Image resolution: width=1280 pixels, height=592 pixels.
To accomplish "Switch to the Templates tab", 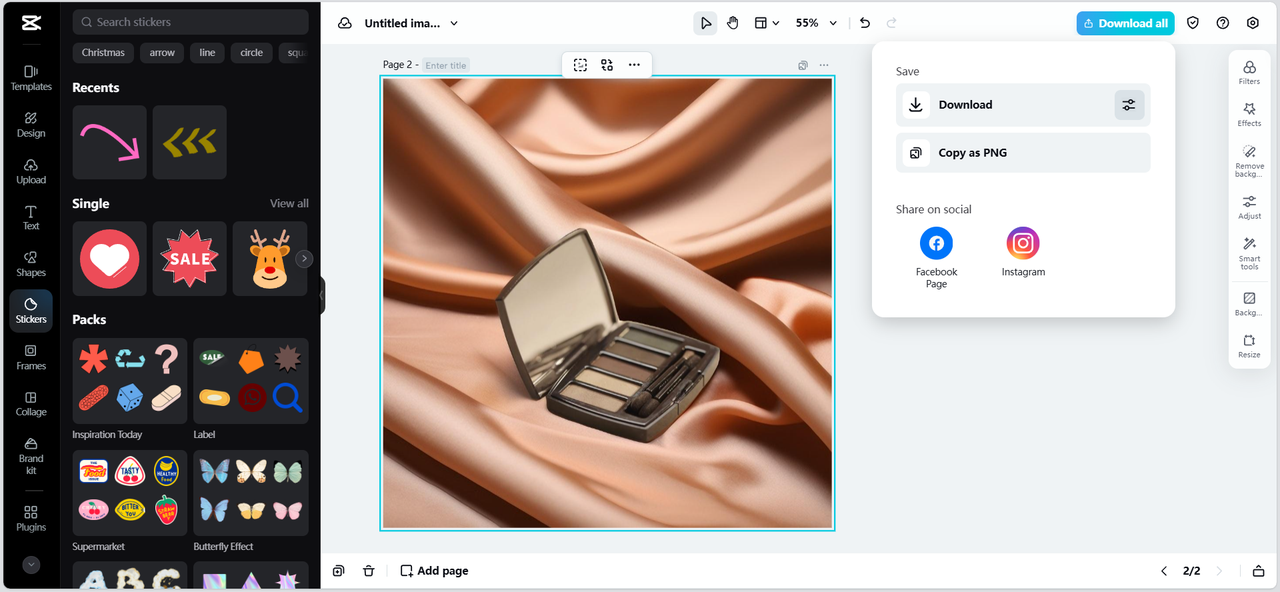I will click(31, 77).
